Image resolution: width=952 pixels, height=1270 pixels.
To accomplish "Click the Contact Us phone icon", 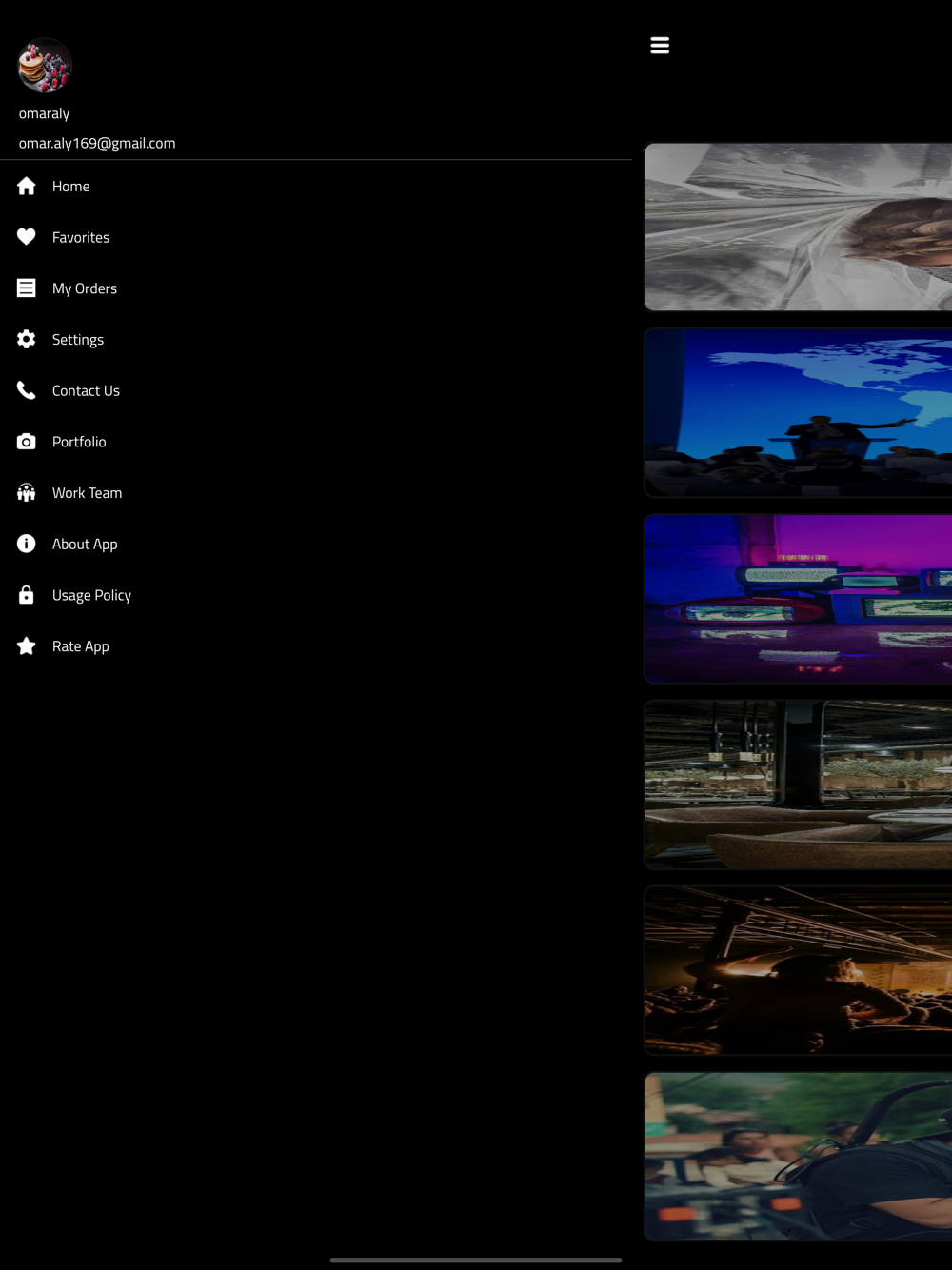I will (27, 390).
